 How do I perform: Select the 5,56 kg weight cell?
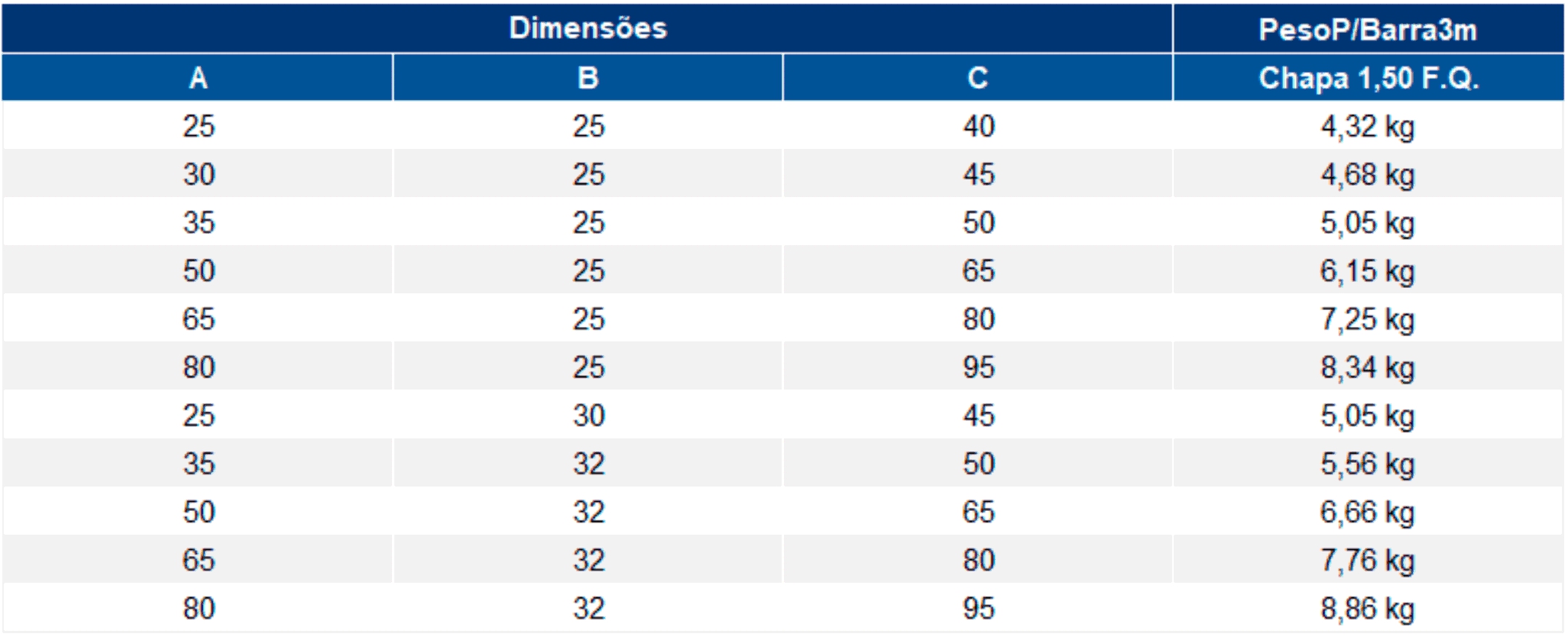point(1369,463)
